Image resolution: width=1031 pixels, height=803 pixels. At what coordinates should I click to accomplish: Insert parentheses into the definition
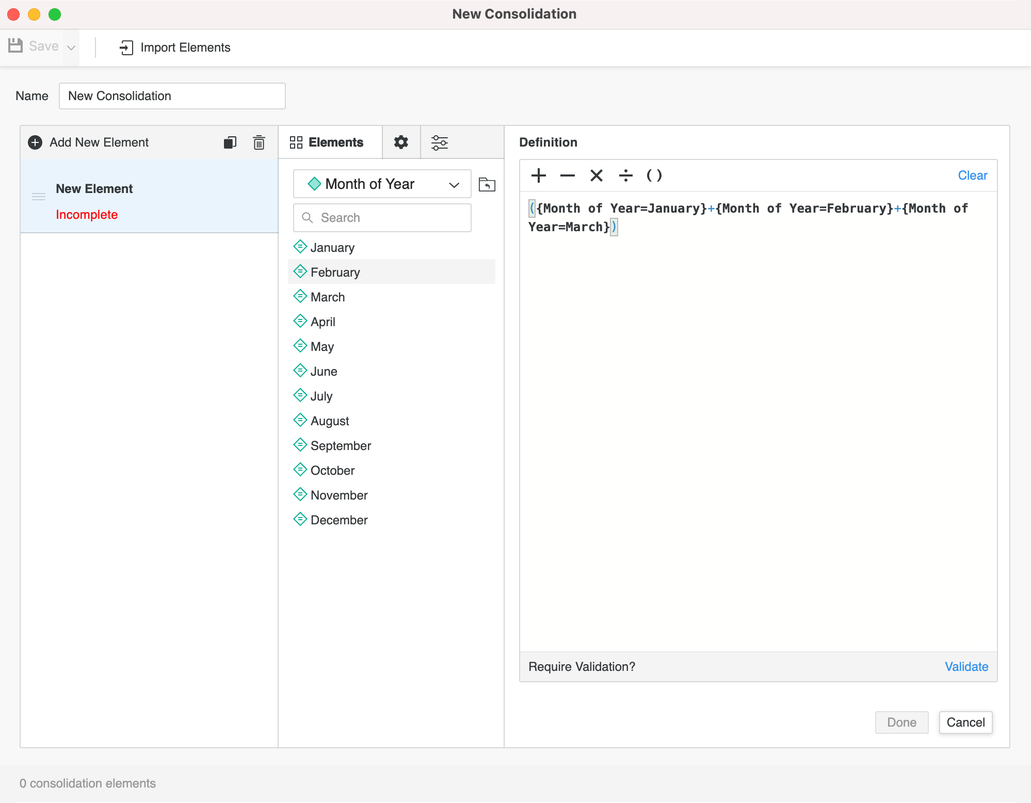tap(654, 176)
